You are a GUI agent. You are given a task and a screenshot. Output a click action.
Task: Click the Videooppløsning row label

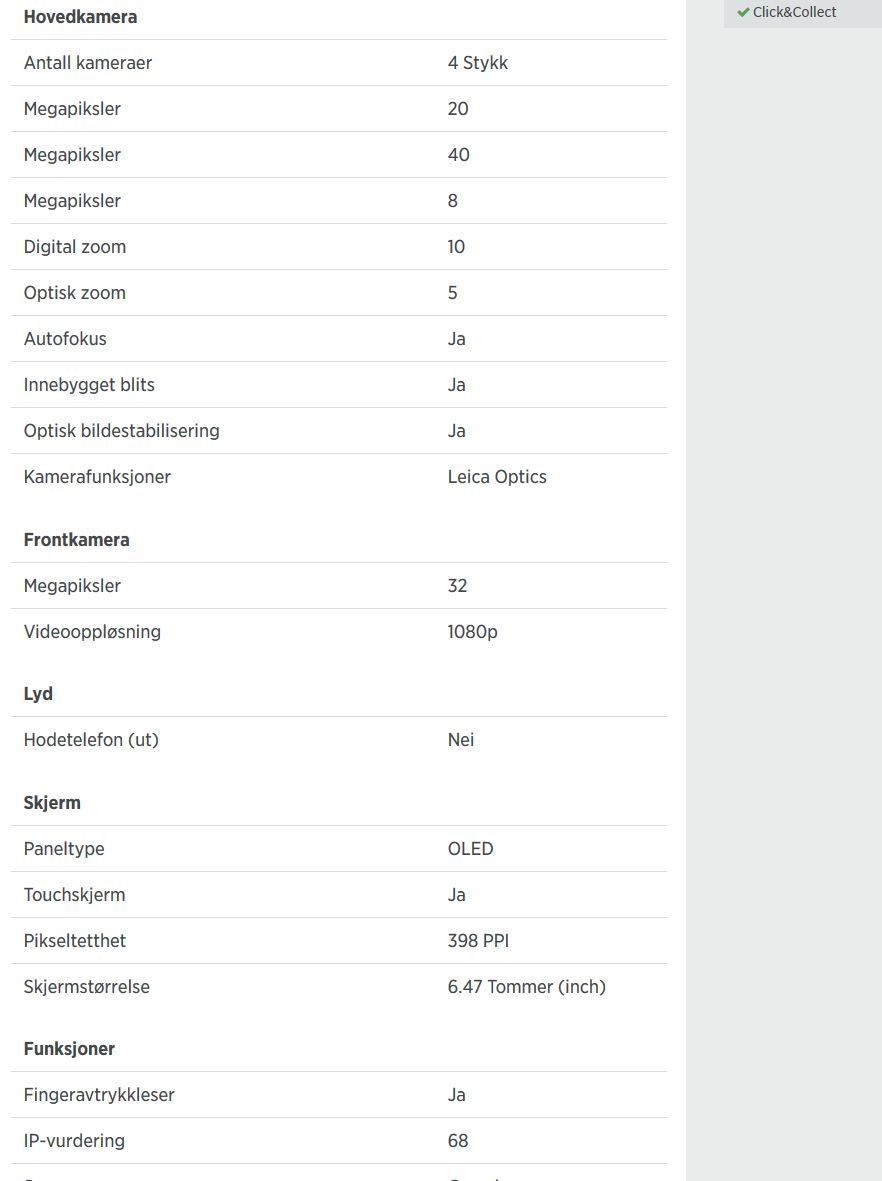click(92, 632)
